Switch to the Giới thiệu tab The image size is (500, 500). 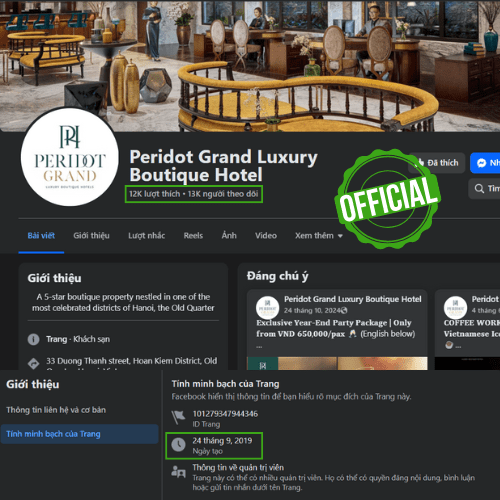pyautogui.click(x=91, y=236)
